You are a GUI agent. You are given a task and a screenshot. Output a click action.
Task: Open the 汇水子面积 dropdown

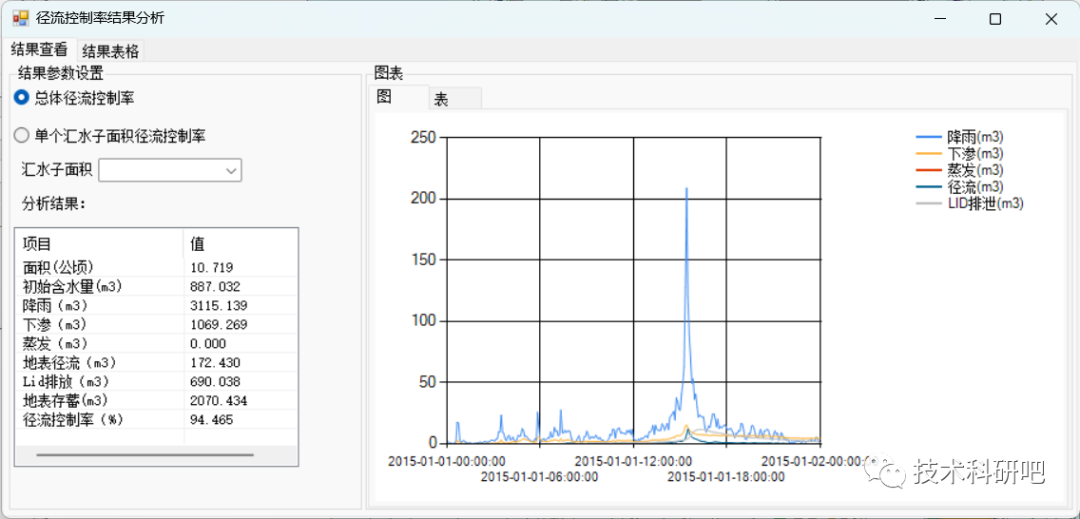170,170
